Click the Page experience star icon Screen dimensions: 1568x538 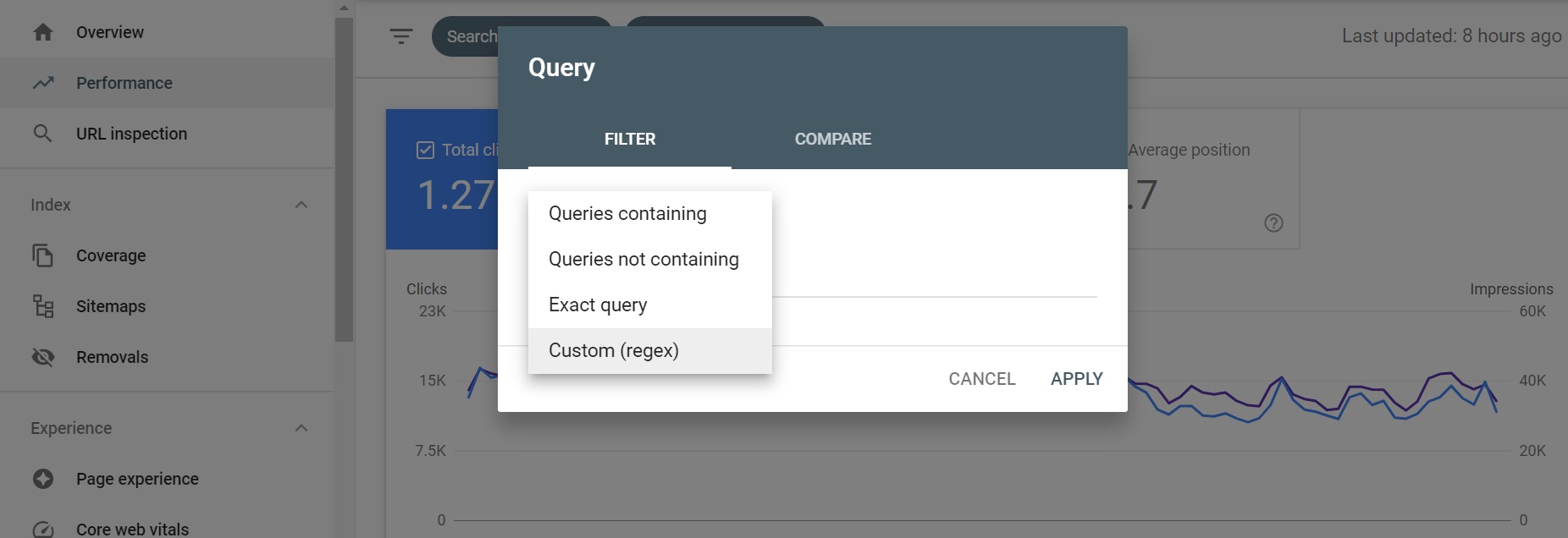tap(43, 479)
